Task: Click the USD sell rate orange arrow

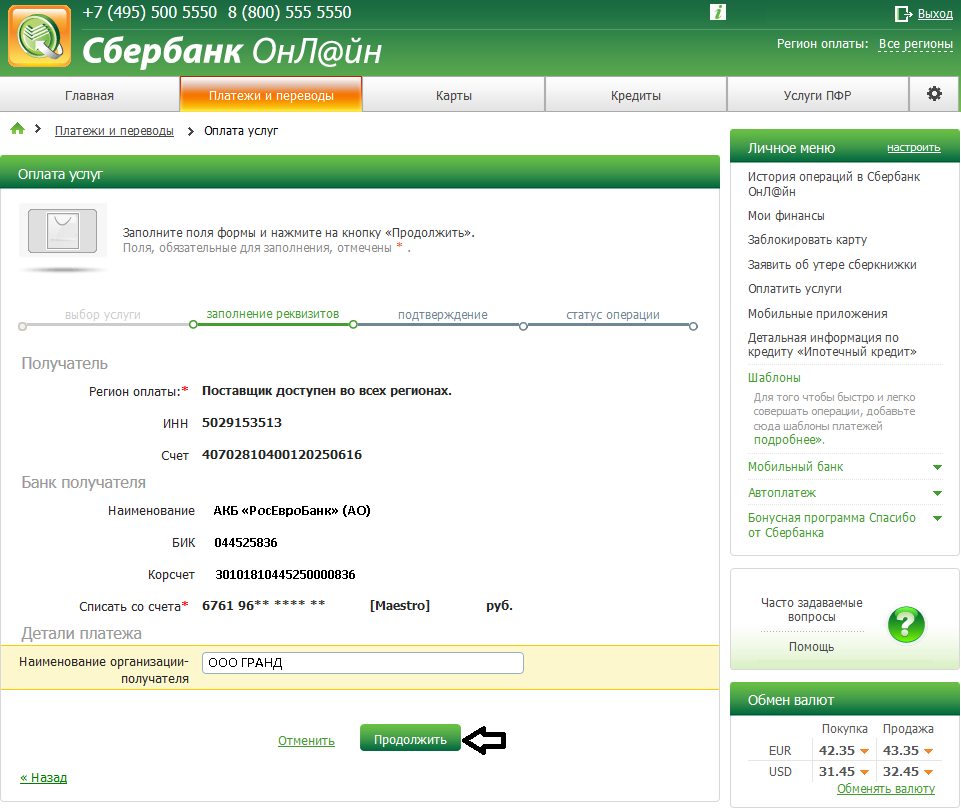Action: (x=928, y=772)
